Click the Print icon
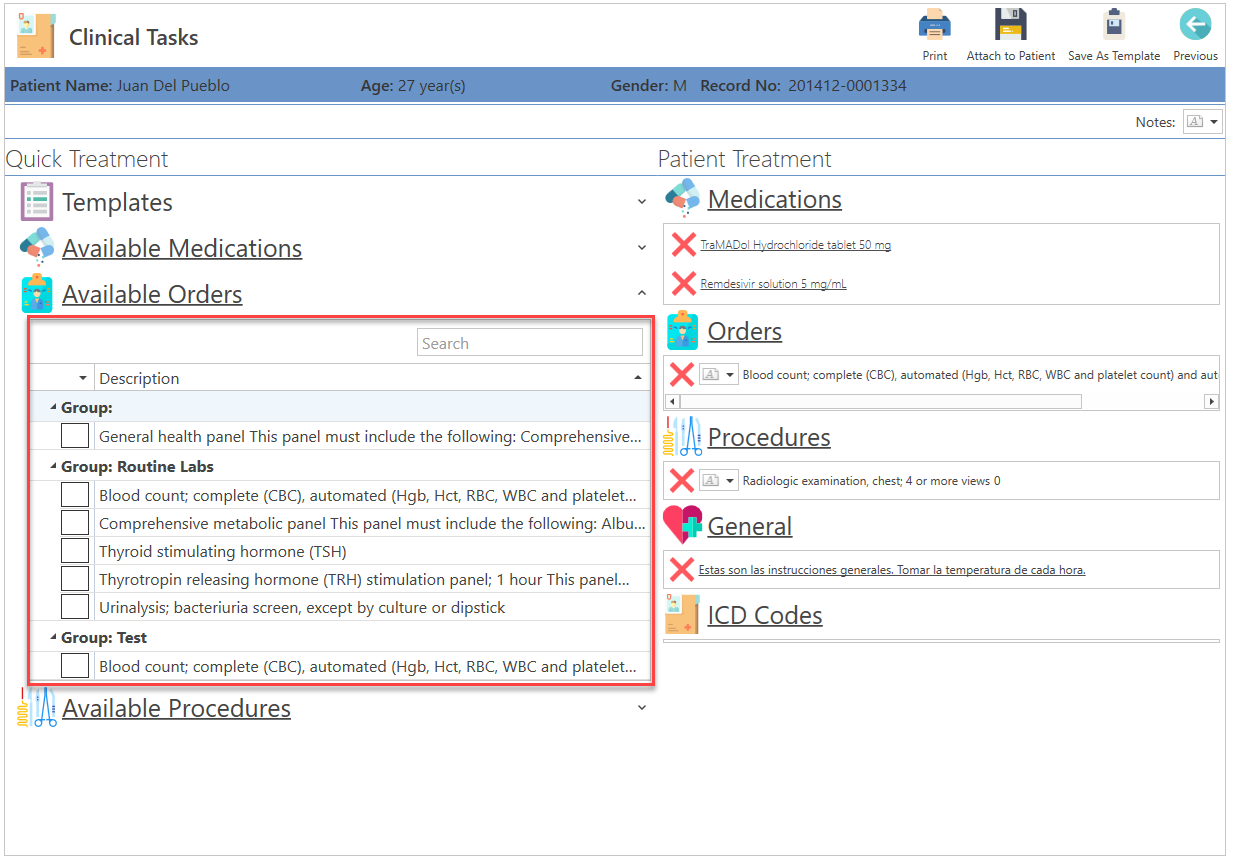Viewport: 1233px width, 860px height. click(935, 24)
